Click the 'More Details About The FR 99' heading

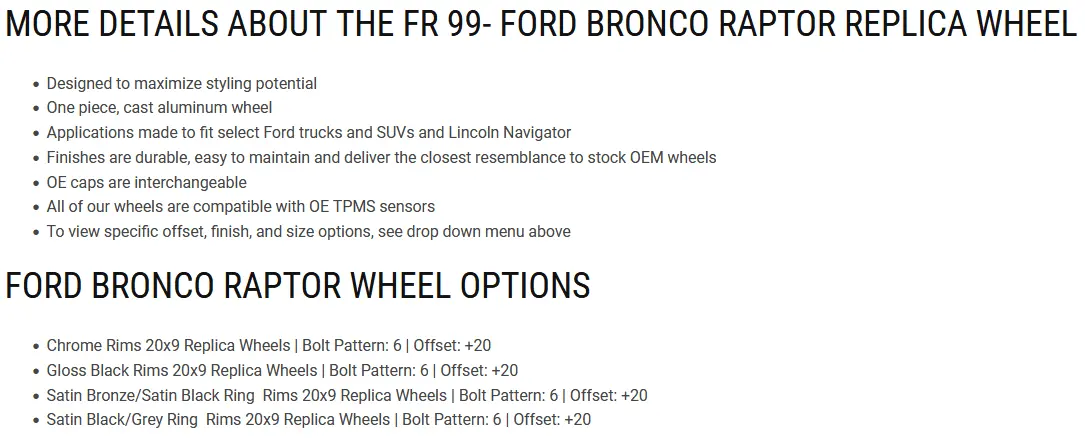(x=541, y=25)
